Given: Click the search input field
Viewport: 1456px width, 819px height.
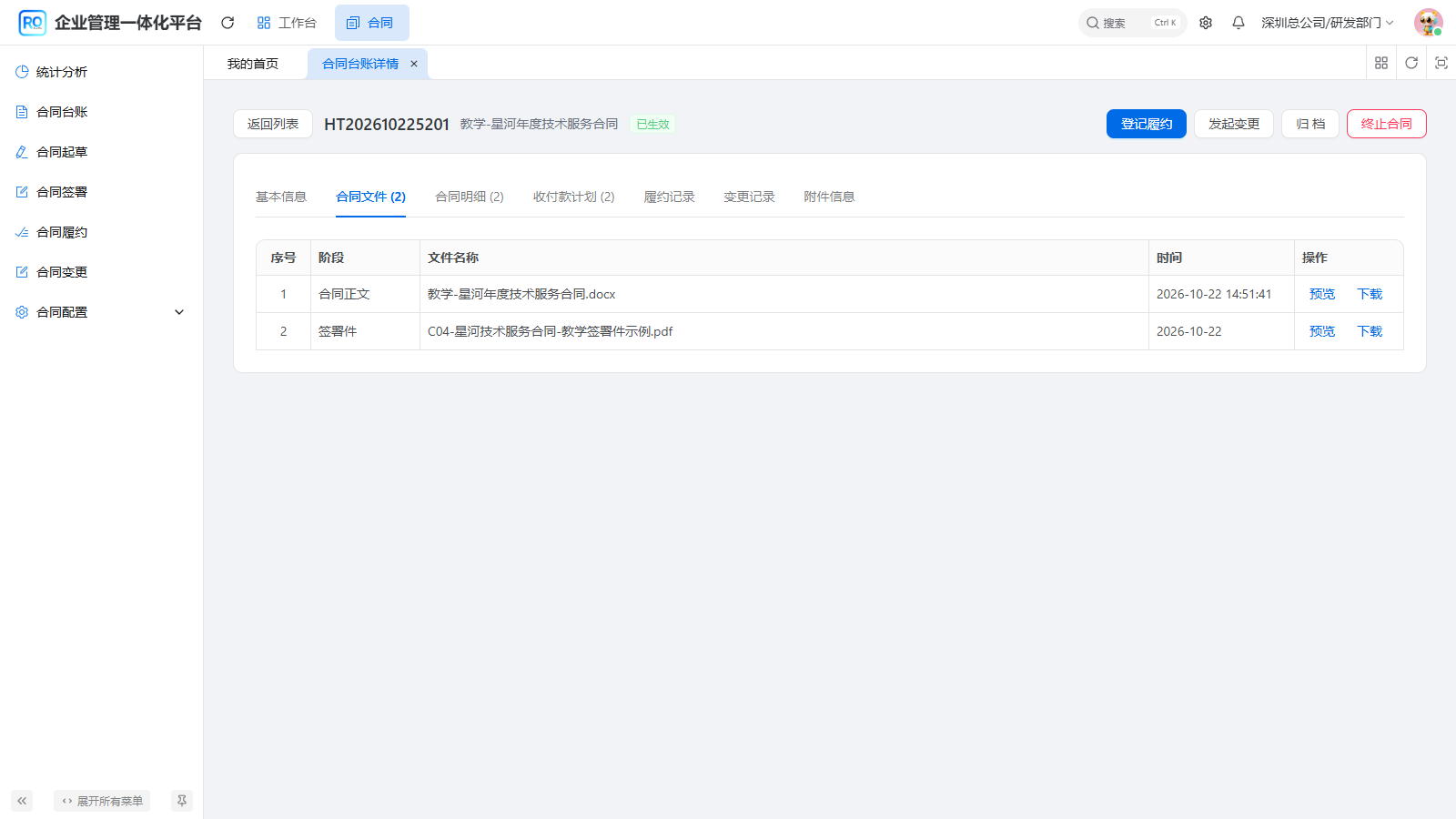Looking at the screenshot, I should coord(1132,23).
